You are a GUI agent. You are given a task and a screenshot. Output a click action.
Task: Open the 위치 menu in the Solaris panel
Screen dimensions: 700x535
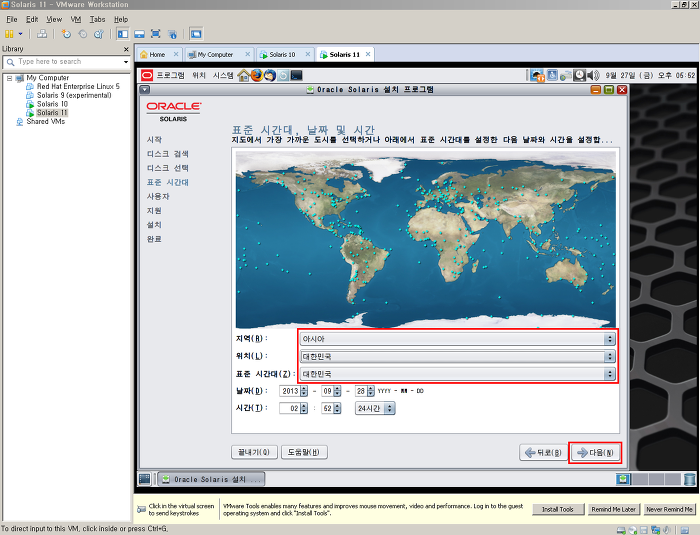click(x=199, y=75)
